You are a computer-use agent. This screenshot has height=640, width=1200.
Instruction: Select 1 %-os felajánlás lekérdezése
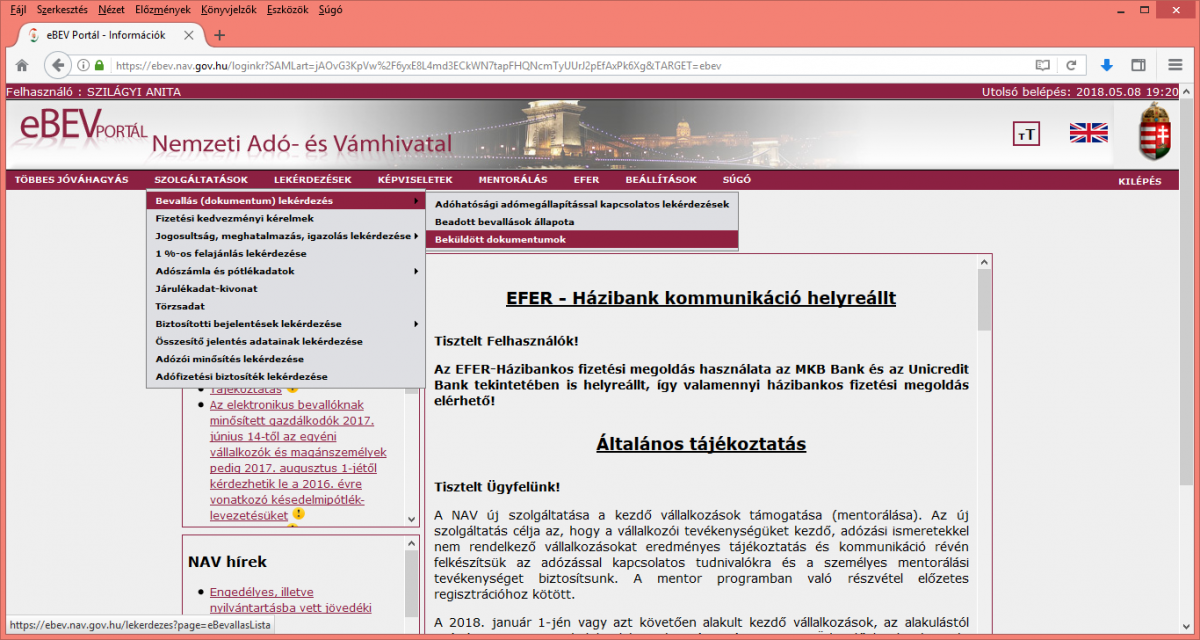coord(286,253)
